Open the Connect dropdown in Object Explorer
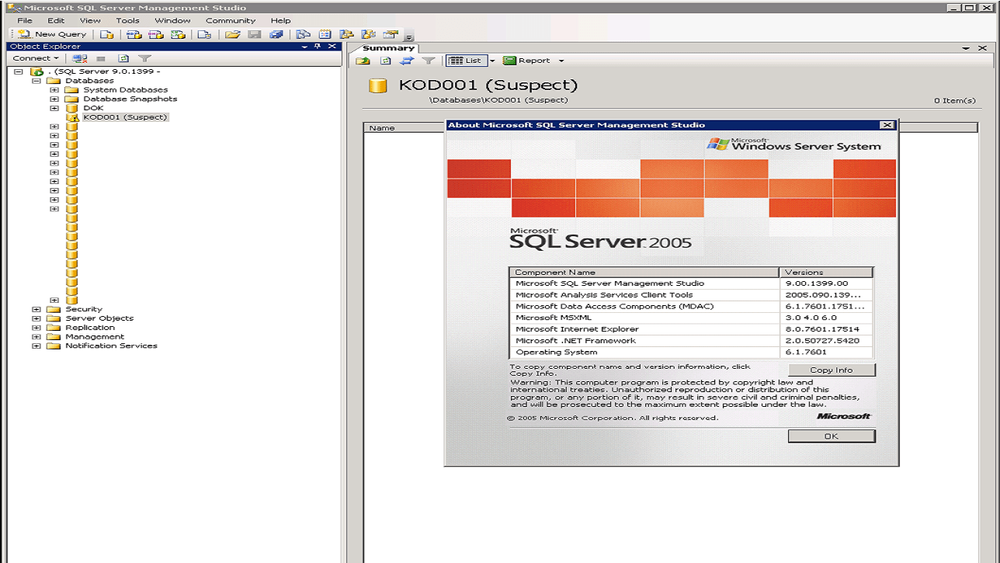This screenshot has width=1000, height=563. [35, 59]
